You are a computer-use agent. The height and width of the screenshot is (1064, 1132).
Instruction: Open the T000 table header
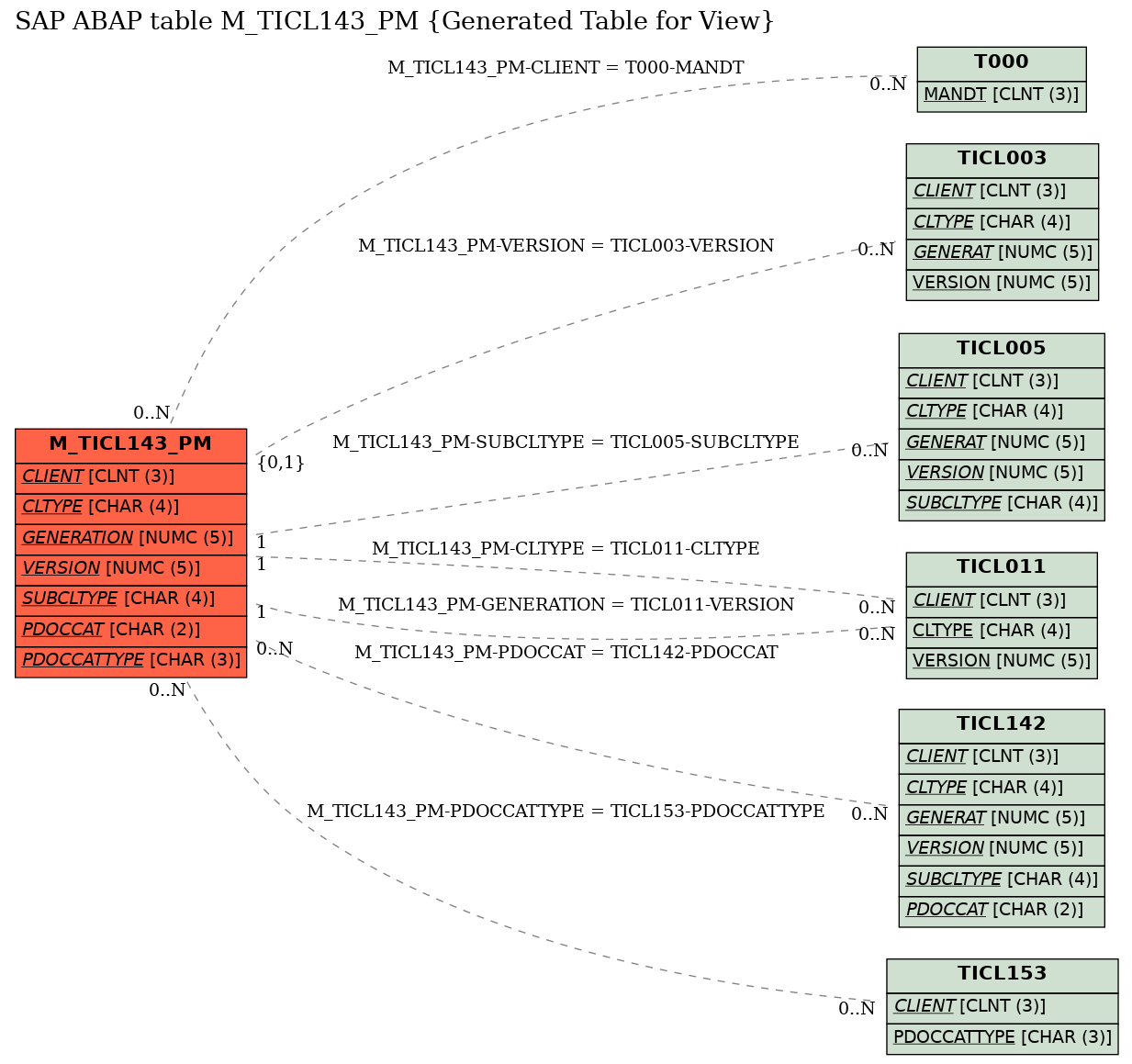1002,62
